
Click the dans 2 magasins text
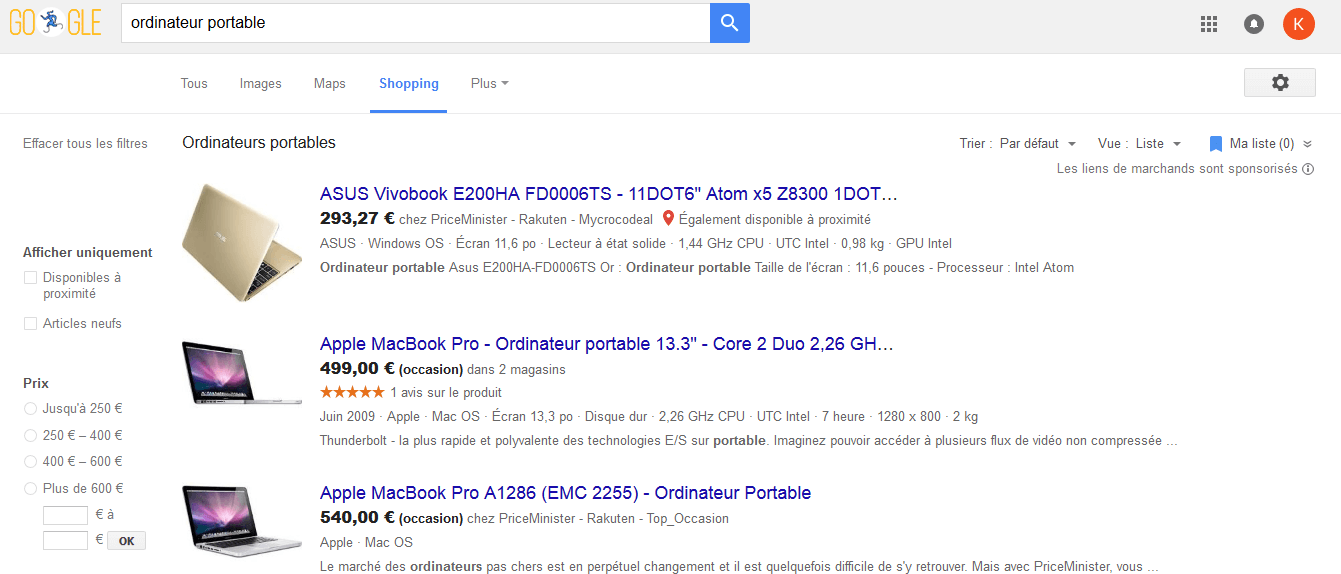(x=516, y=369)
